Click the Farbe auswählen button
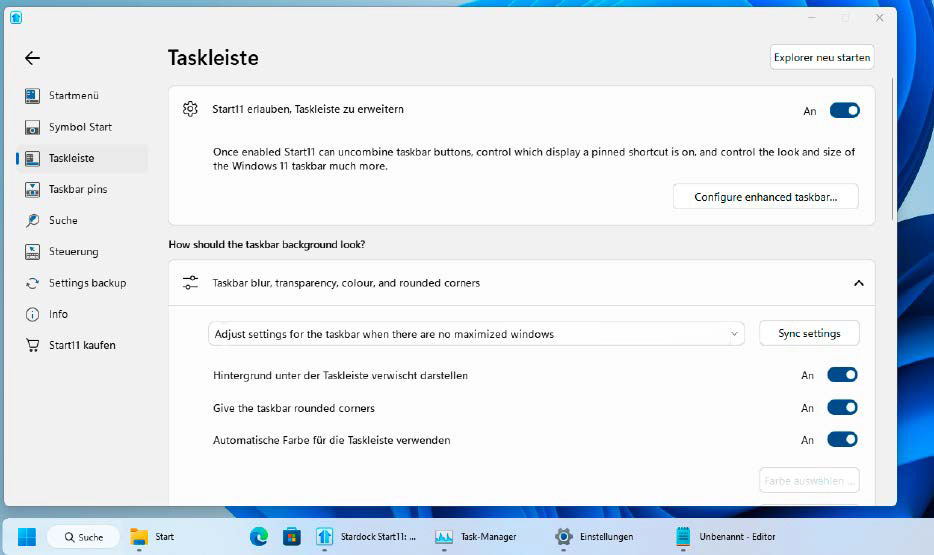This screenshot has width=934, height=555. (x=809, y=481)
